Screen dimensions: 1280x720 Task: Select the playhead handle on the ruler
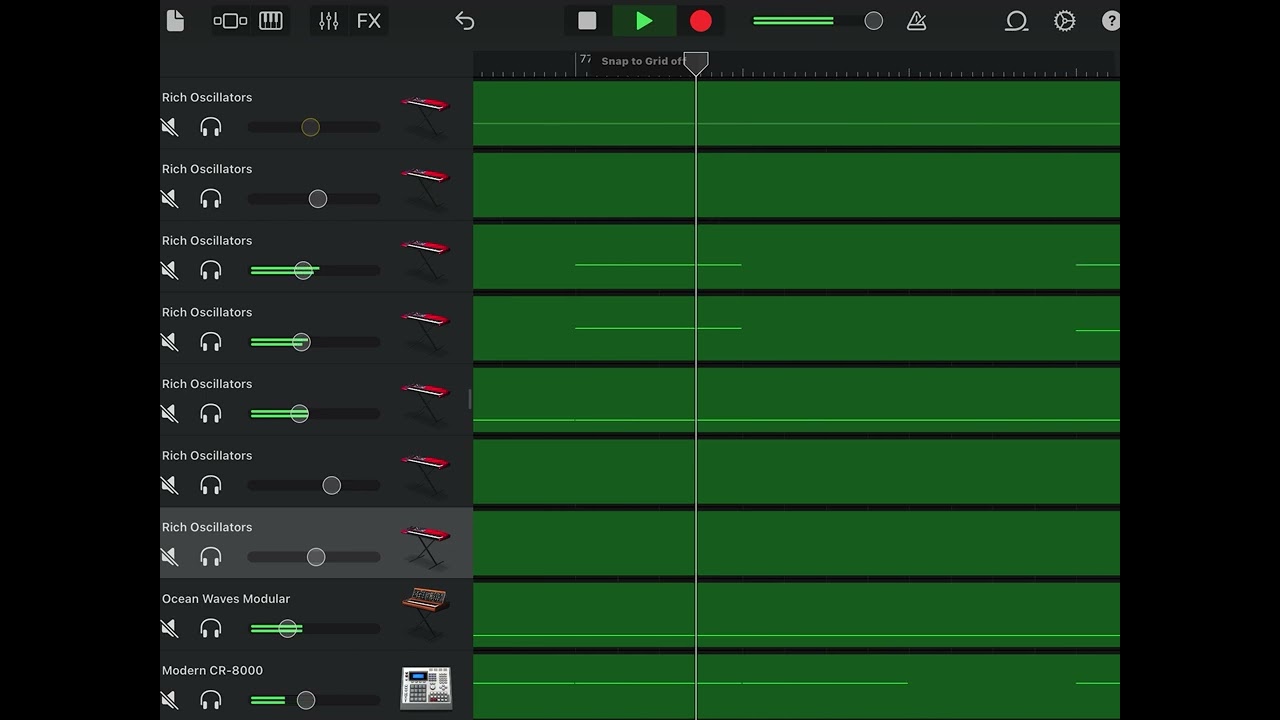(696, 63)
